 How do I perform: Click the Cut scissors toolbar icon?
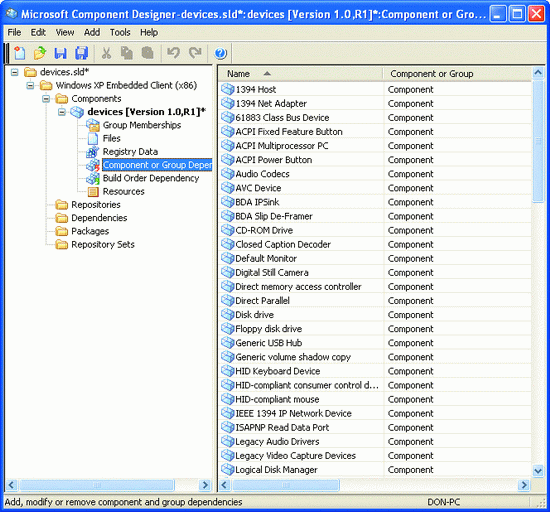pyautogui.click(x=106, y=53)
